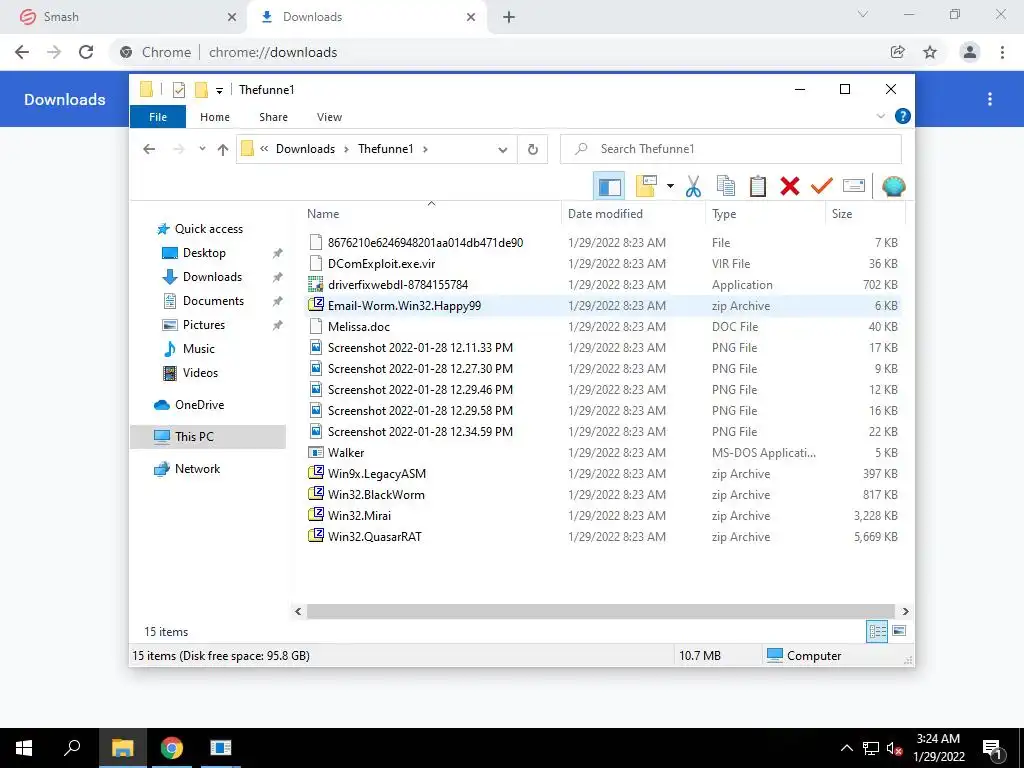This screenshot has height=768, width=1024.
Task: Select Network in navigation pane
Action: click(197, 469)
